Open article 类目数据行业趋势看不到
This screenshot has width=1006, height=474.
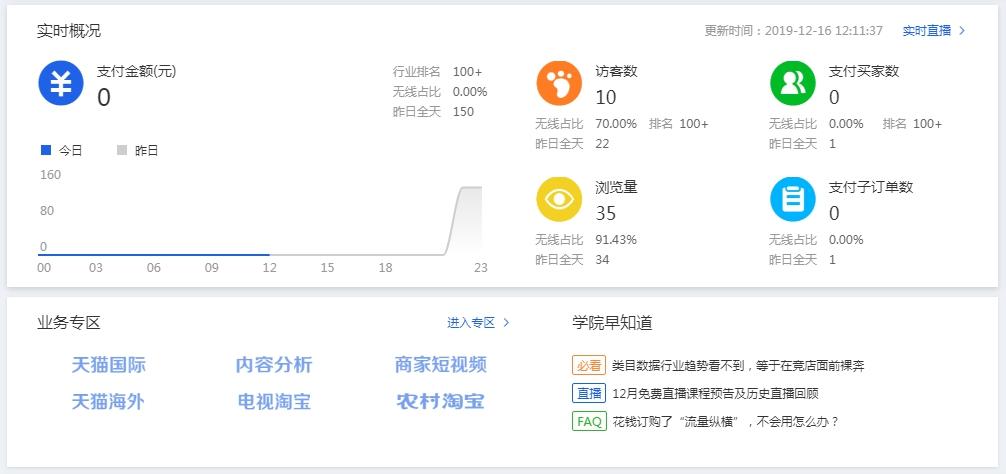pos(738,366)
